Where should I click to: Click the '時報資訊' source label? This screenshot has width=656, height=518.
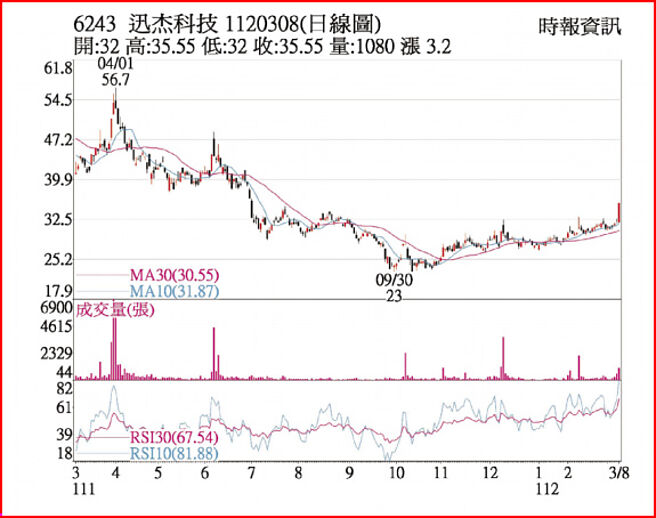coord(580,27)
